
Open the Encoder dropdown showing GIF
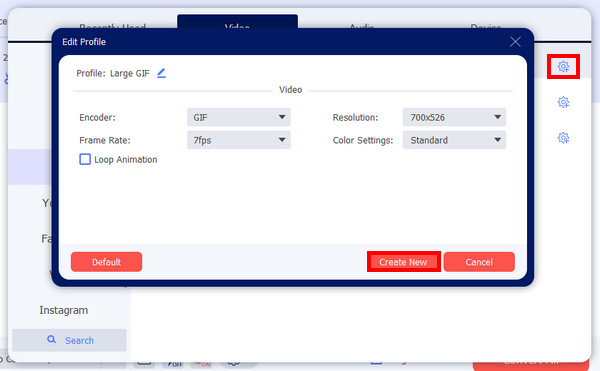coord(239,117)
